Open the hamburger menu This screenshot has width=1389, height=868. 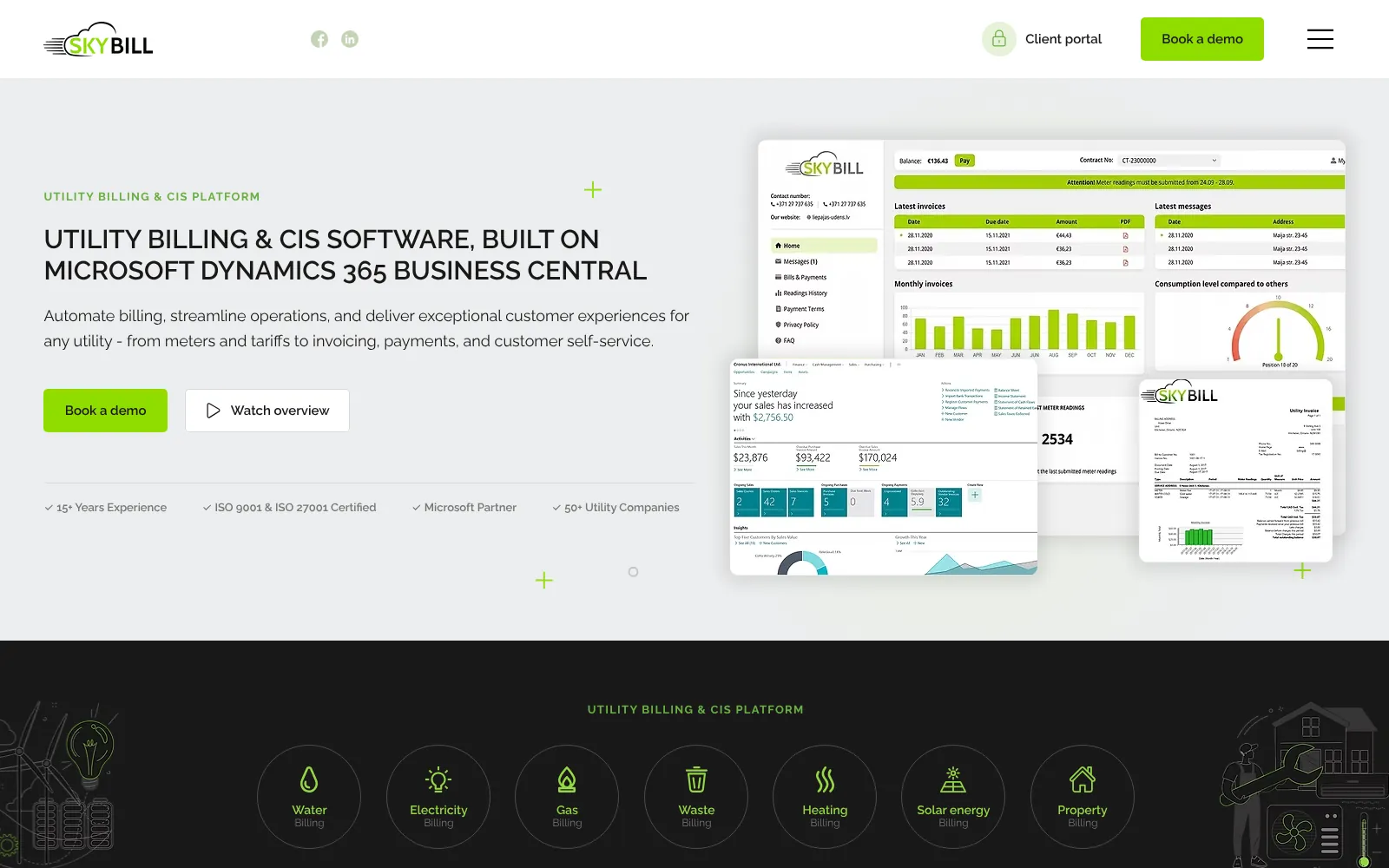click(x=1320, y=39)
